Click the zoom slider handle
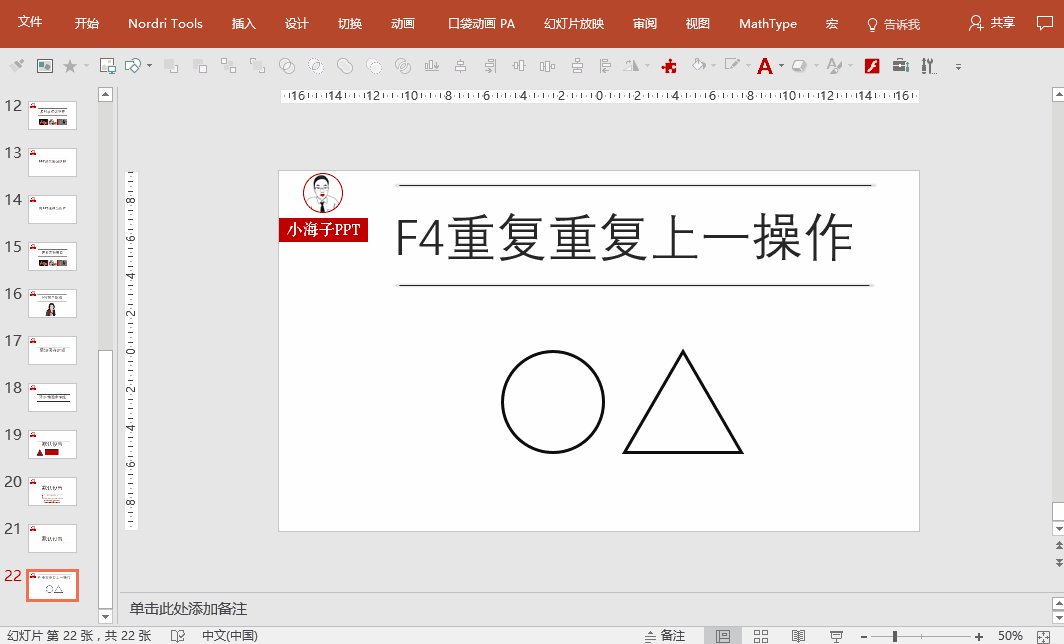The width and height of the screenshot is (1064, 644). [x=895, y=636]
